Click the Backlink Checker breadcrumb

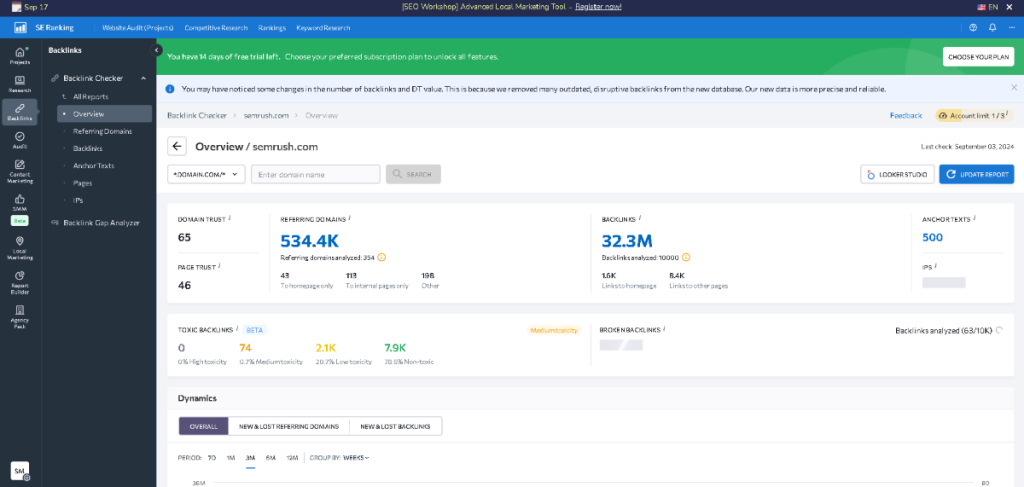pos(197,116)
